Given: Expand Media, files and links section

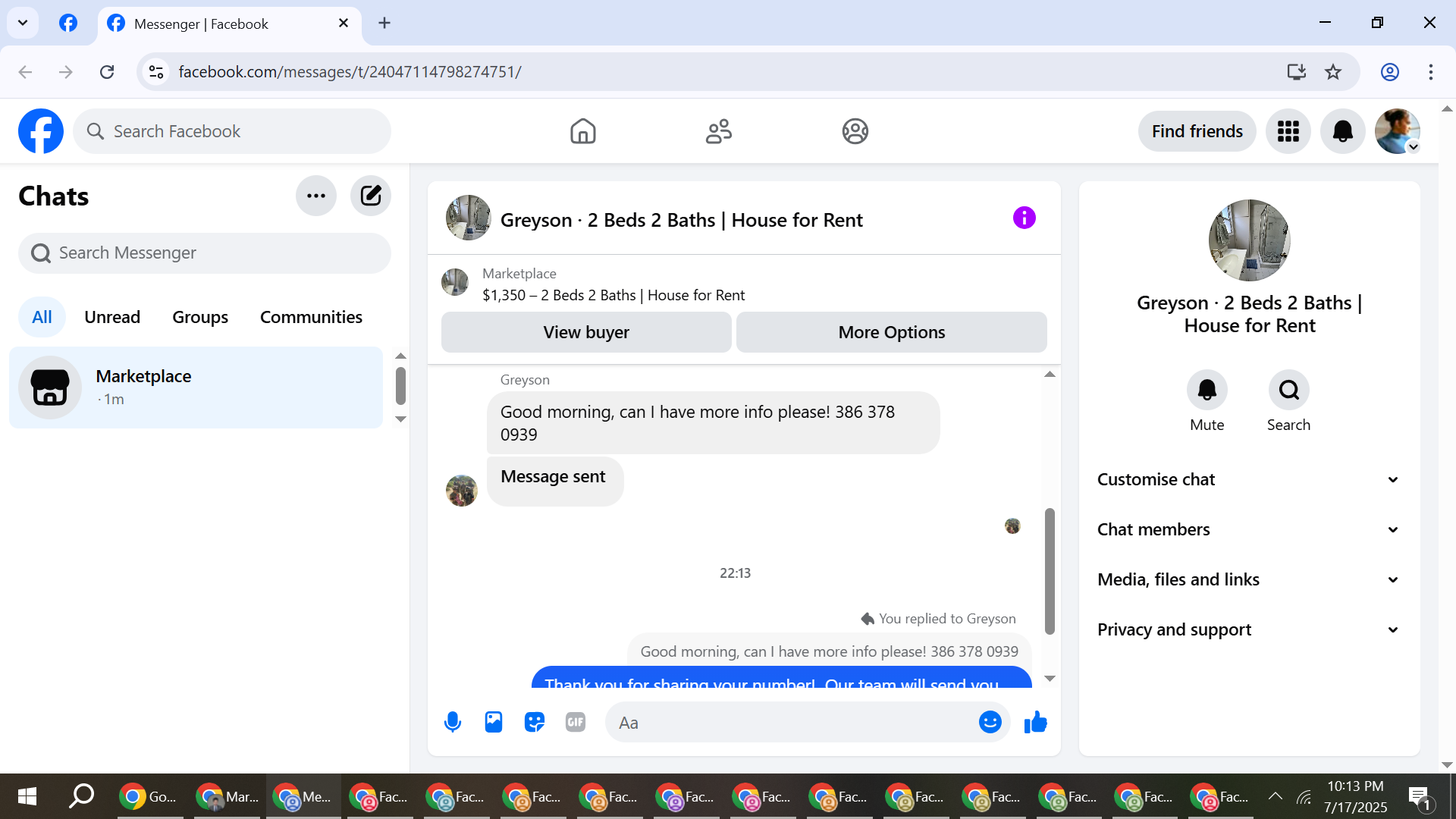Looking at the screenshot, I should [x=1249, y=579].
